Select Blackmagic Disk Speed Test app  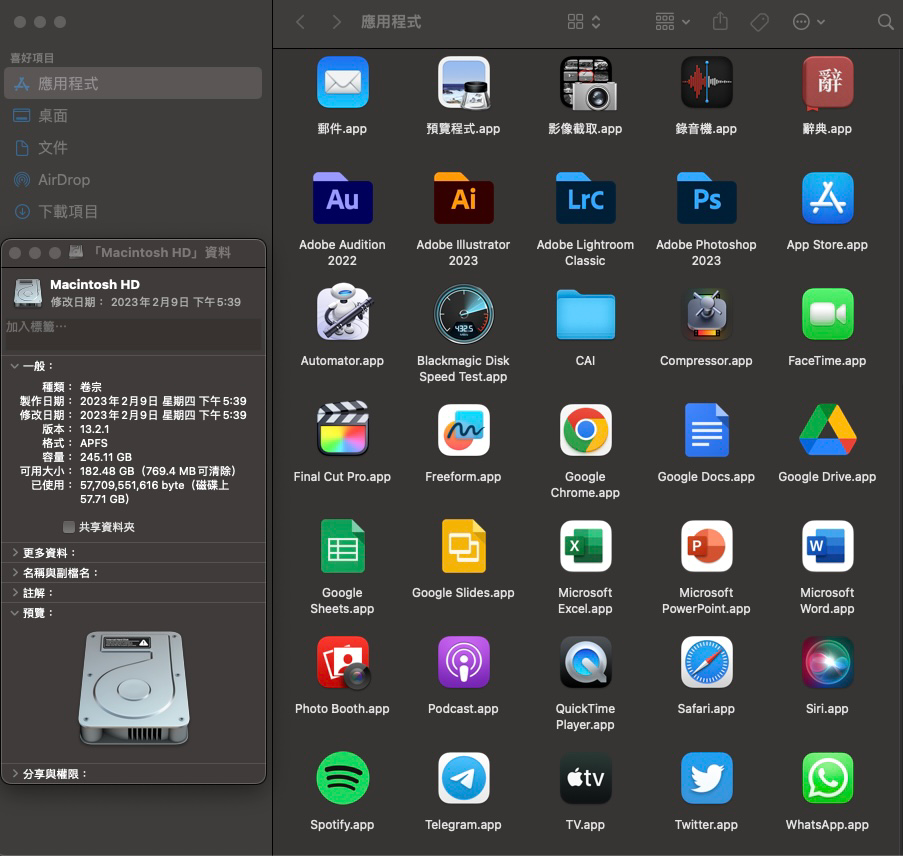click(x=464, y=314)
